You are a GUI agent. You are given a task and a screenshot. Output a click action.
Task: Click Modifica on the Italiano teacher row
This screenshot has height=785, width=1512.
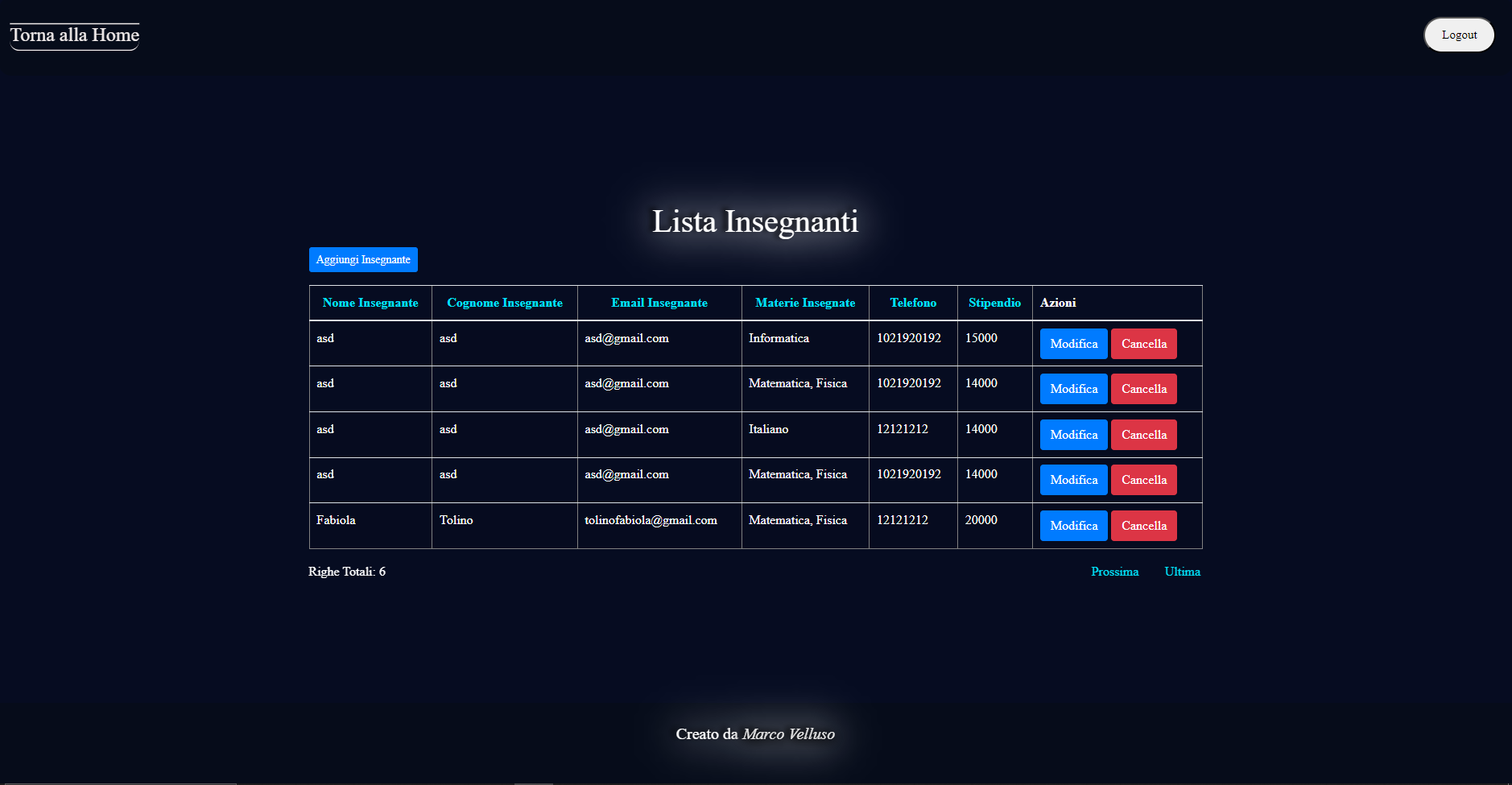pyautogui.click(x=1073, y=434)
